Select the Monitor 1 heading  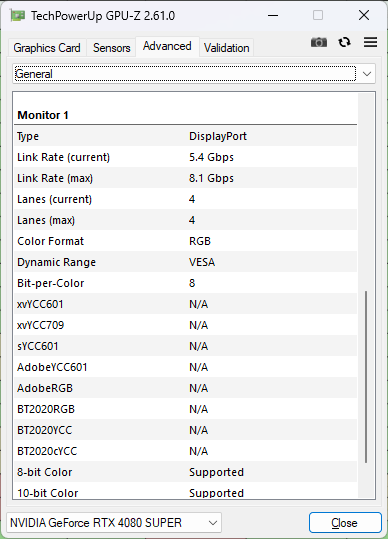click(x=43, y=115)
